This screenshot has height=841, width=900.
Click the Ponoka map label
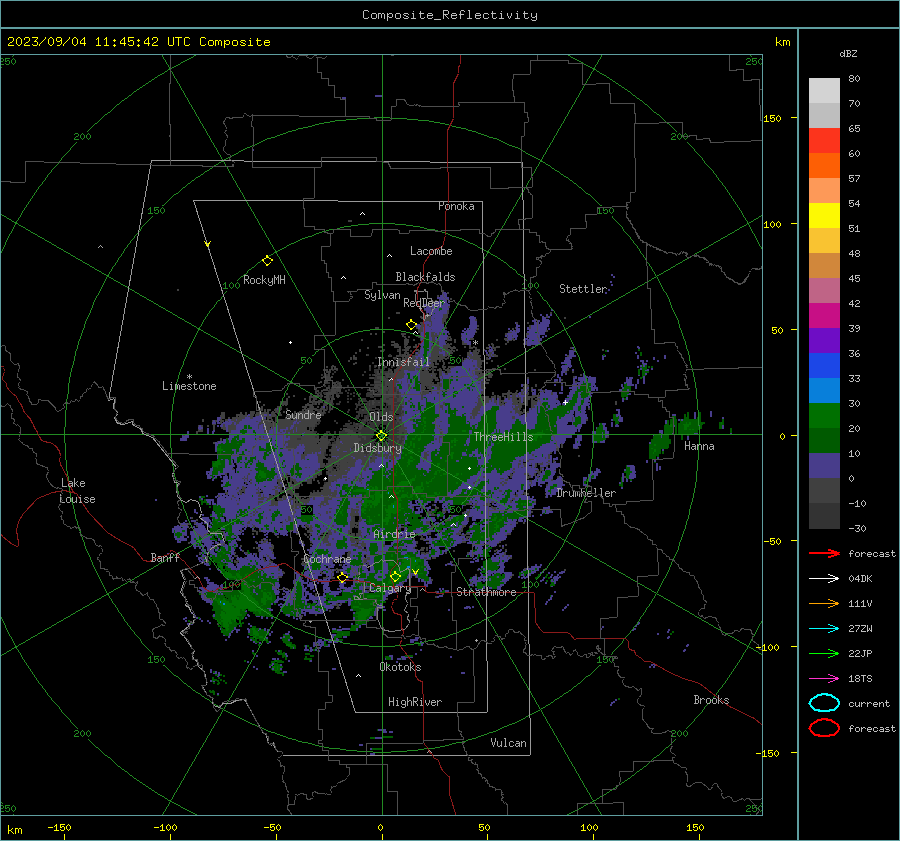[456, 206]
